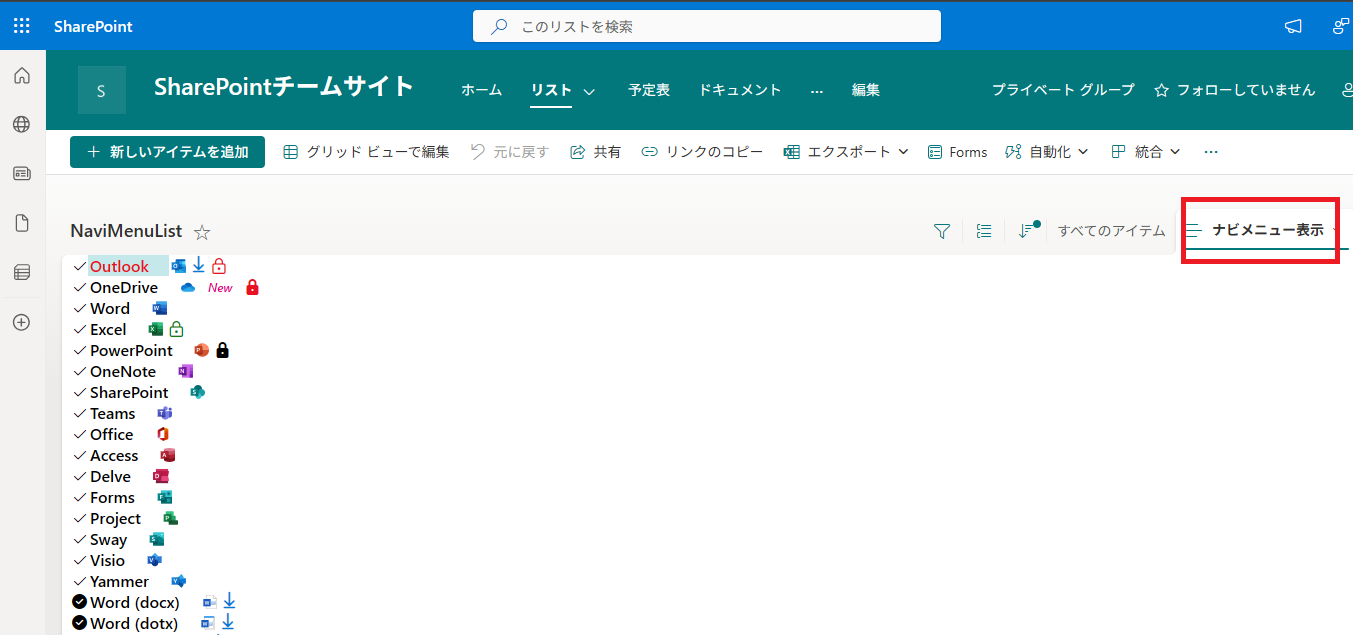1353x635 pixels.
Task: Toggle the filled check circle beside Word (dotx)
Action: click(80, 623)
